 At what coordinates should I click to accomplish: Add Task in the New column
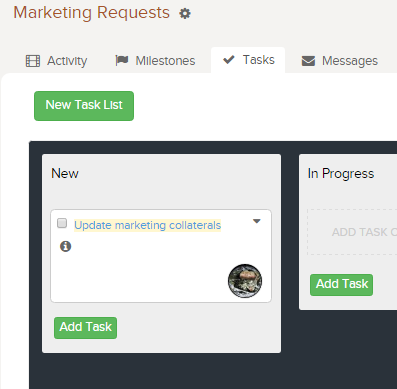(85, 328)
